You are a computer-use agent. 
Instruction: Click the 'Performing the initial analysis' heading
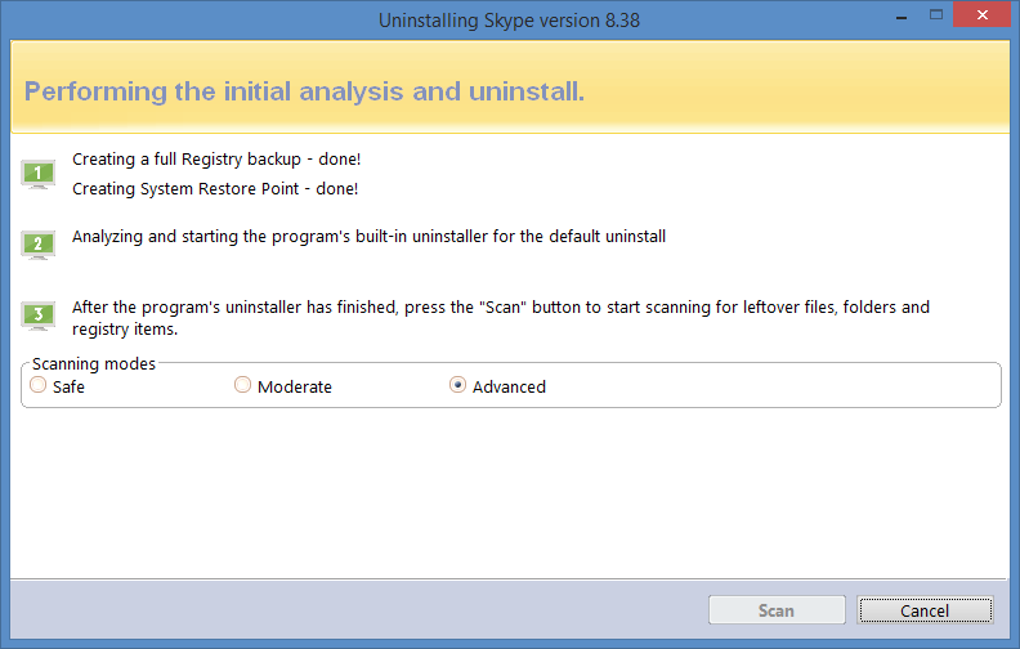pos(304,92)
